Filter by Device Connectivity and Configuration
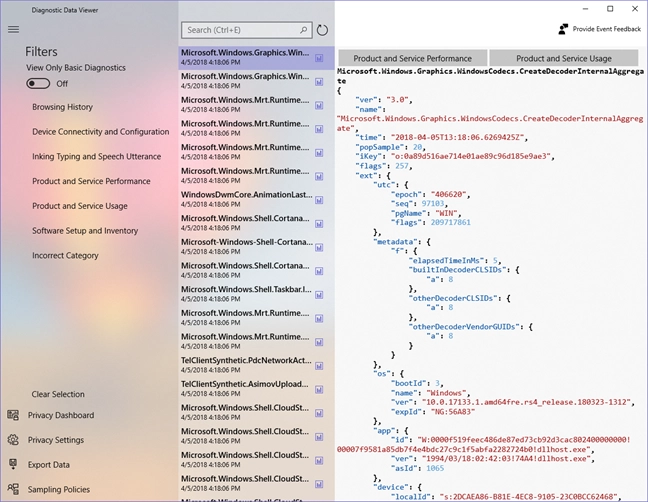 (101, 132)
